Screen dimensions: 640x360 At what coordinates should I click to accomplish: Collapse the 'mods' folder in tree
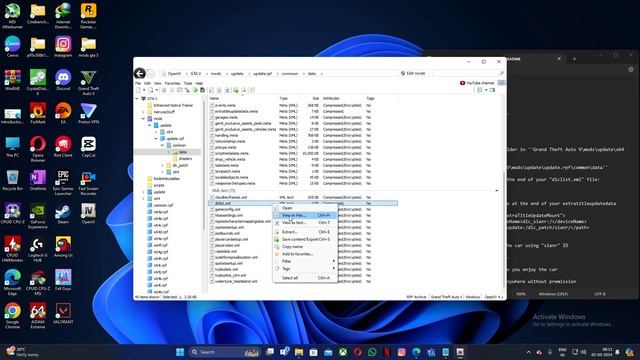tap(144, 119)
